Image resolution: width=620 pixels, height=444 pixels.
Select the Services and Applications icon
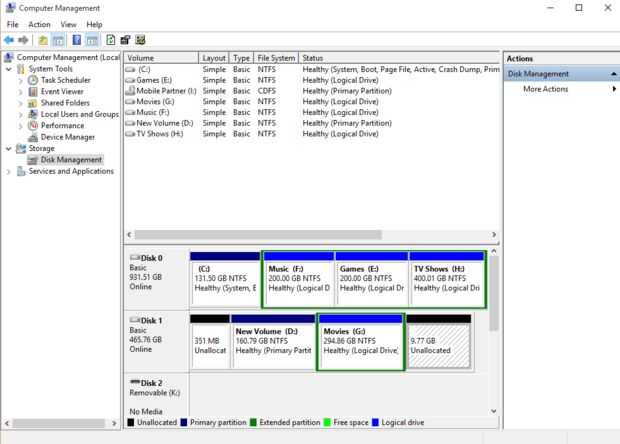[x=21, y=171]
